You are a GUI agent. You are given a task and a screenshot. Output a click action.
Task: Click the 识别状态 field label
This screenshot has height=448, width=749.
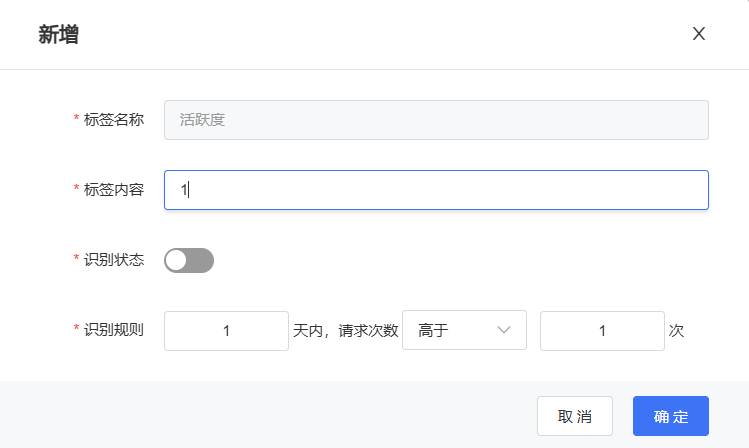pos(114,260)
